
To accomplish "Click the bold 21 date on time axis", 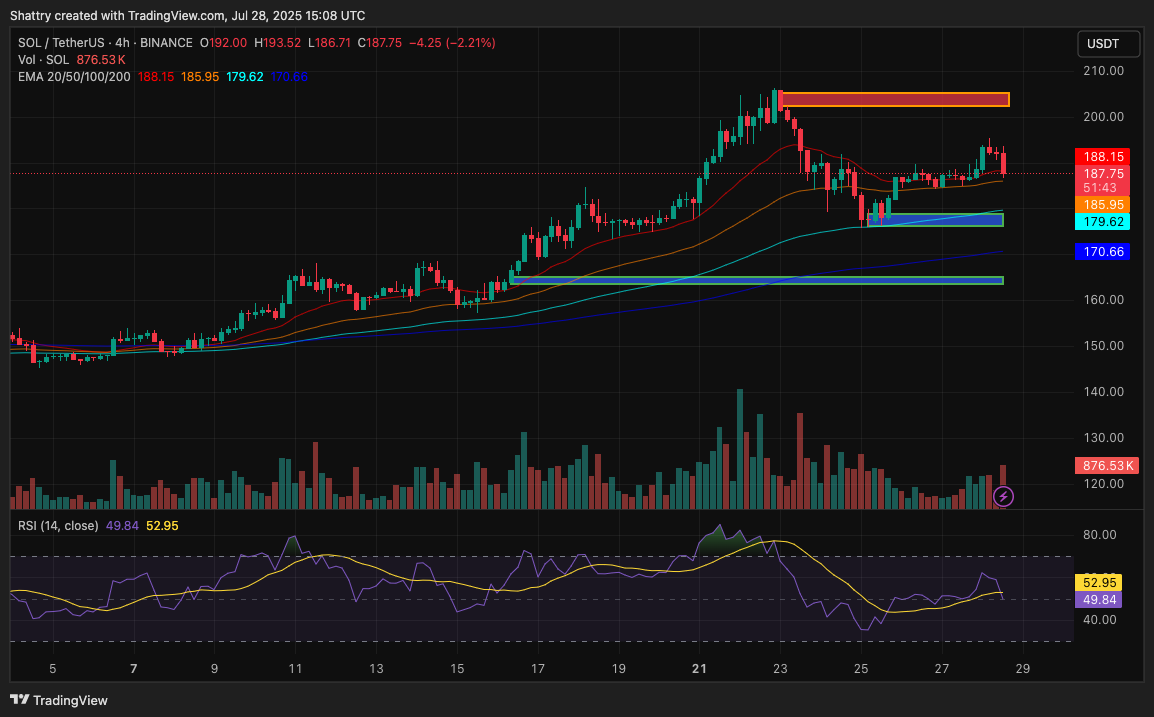I will point(700,668).
